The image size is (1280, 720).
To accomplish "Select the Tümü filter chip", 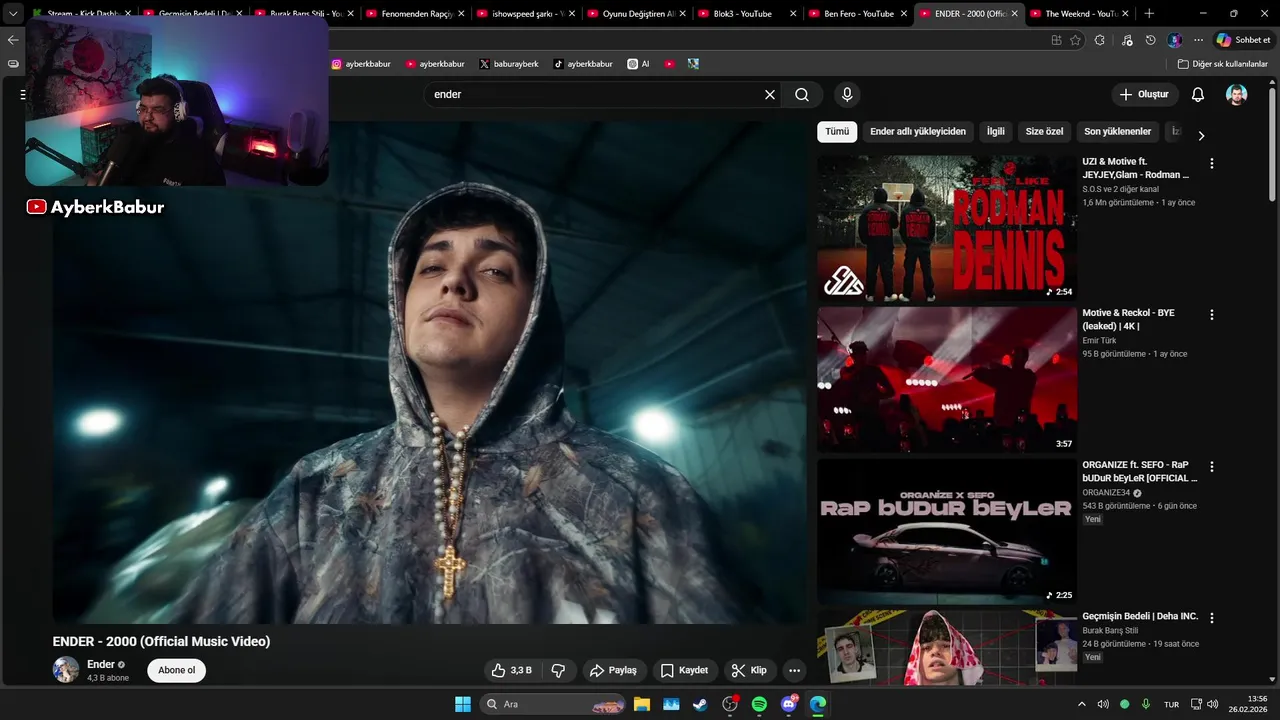I will pyautogui.click(x=837, y=132).
